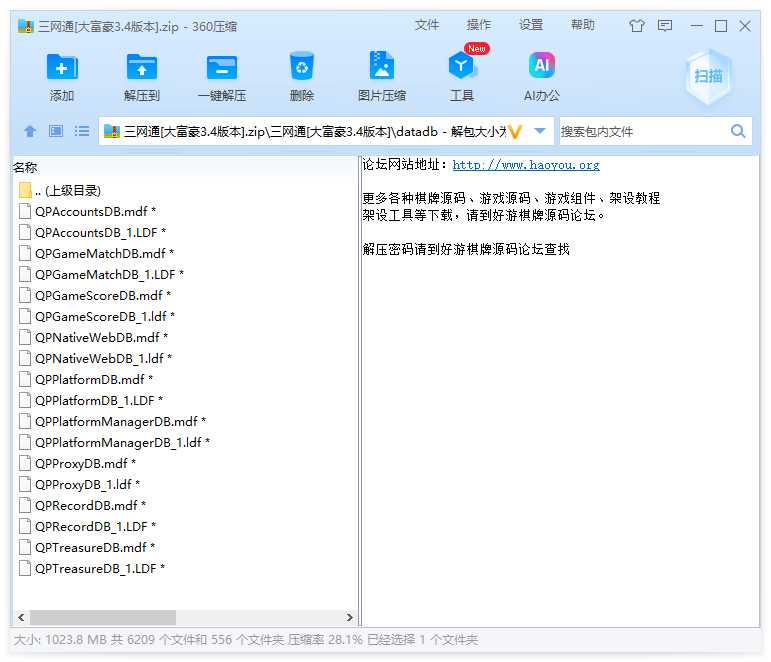Viewport: 771px width, 662px height.
Task: Open the 设置 menu
Action: point(531,25)
